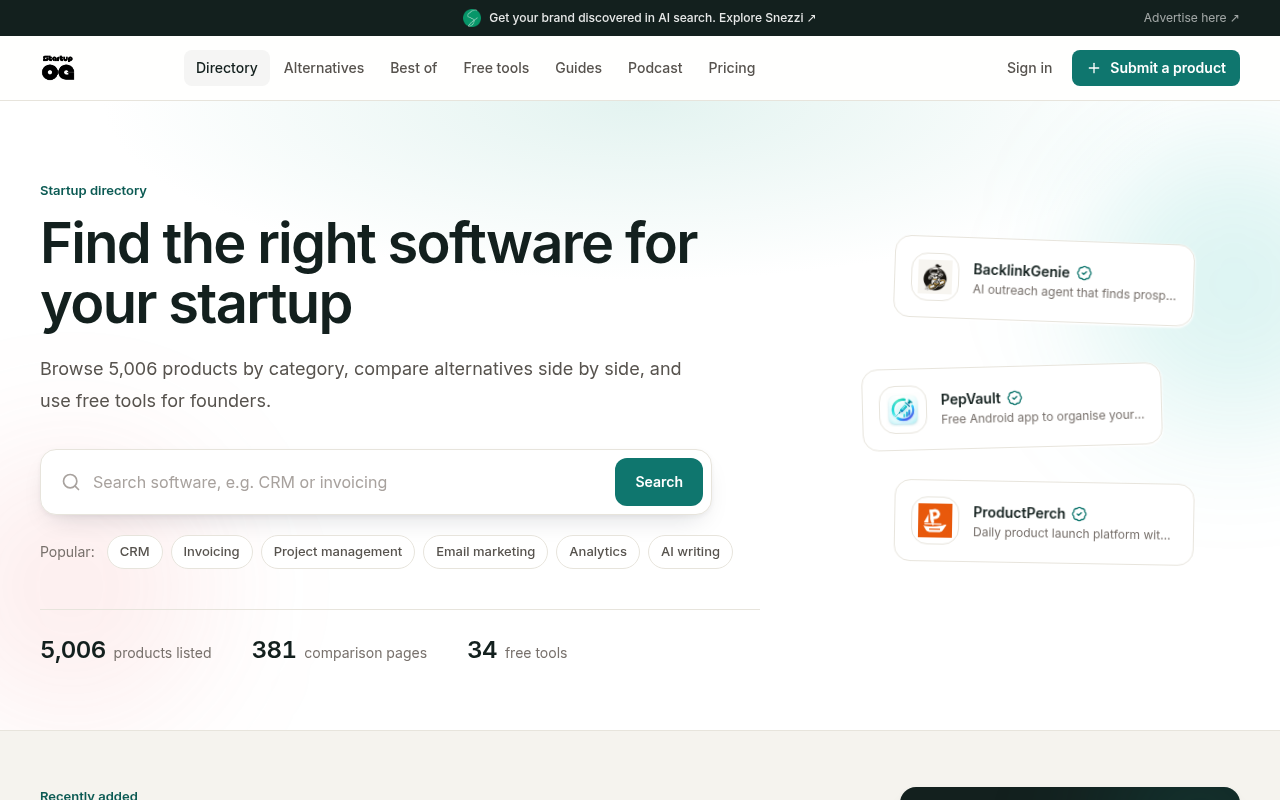Click the 'Startup directory' label

point(93,191)
